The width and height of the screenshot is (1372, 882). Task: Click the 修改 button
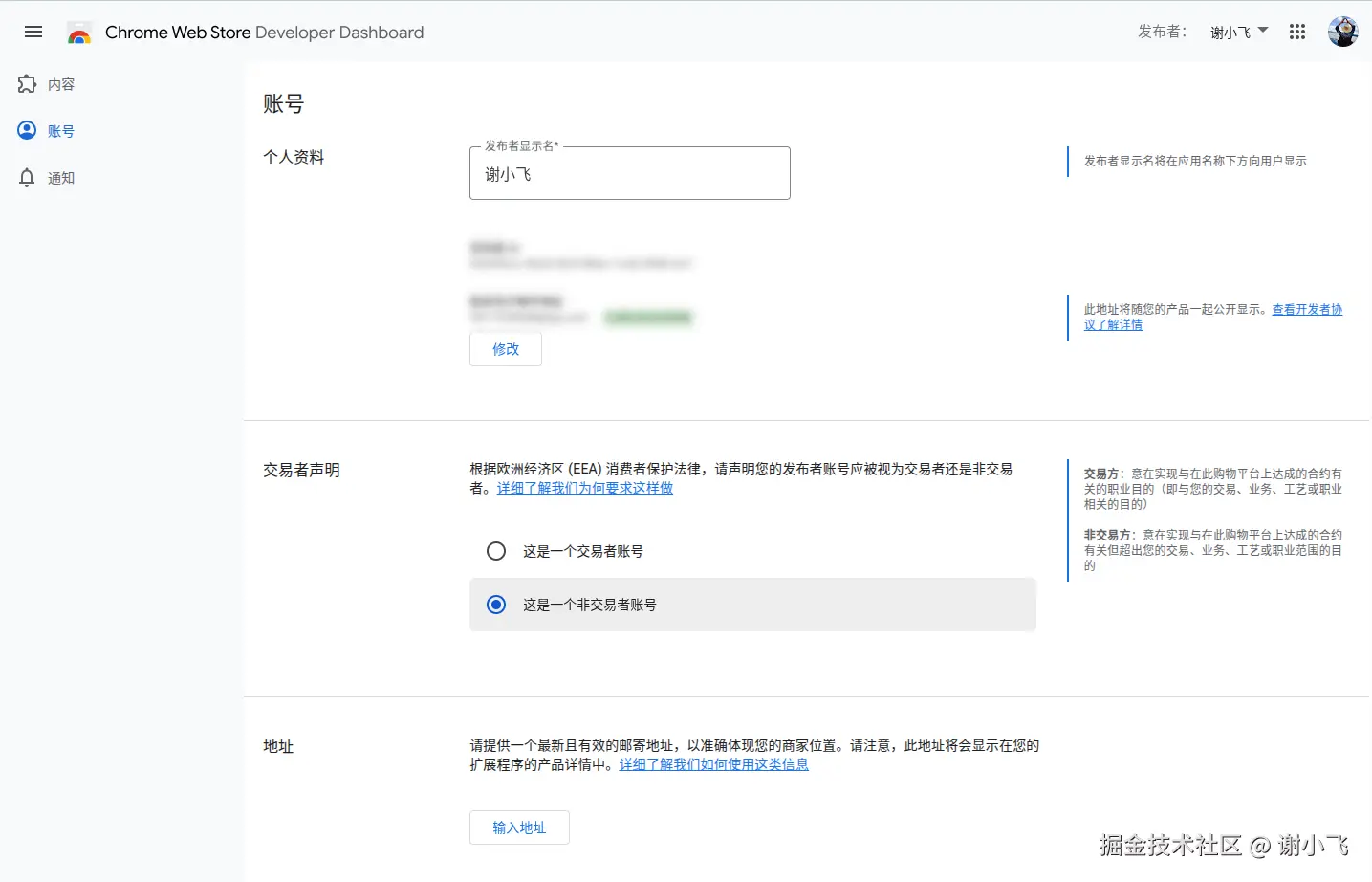click(x=505, y=348)
